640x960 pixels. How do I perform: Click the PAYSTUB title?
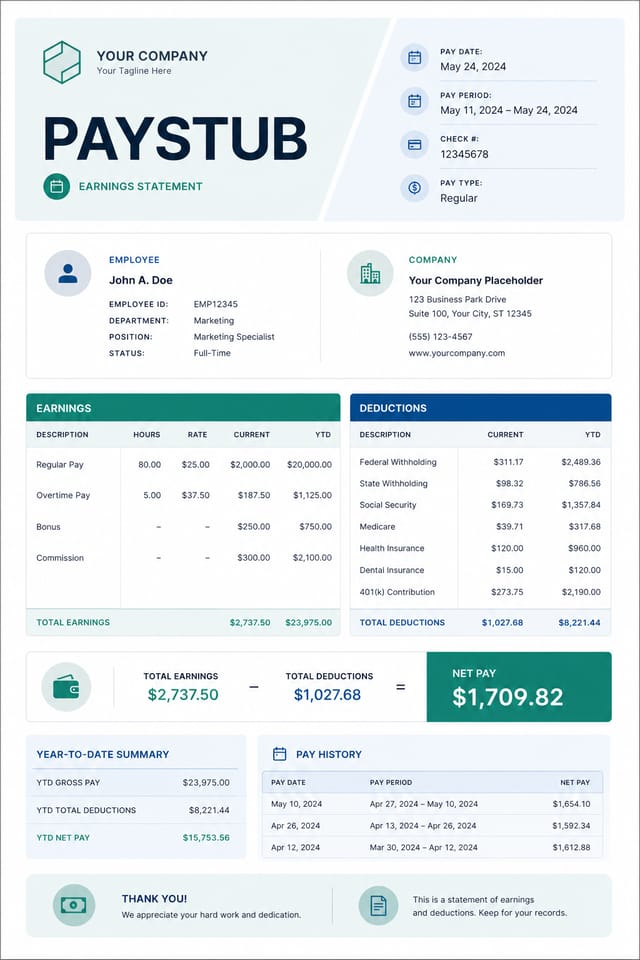pos(175,139)
